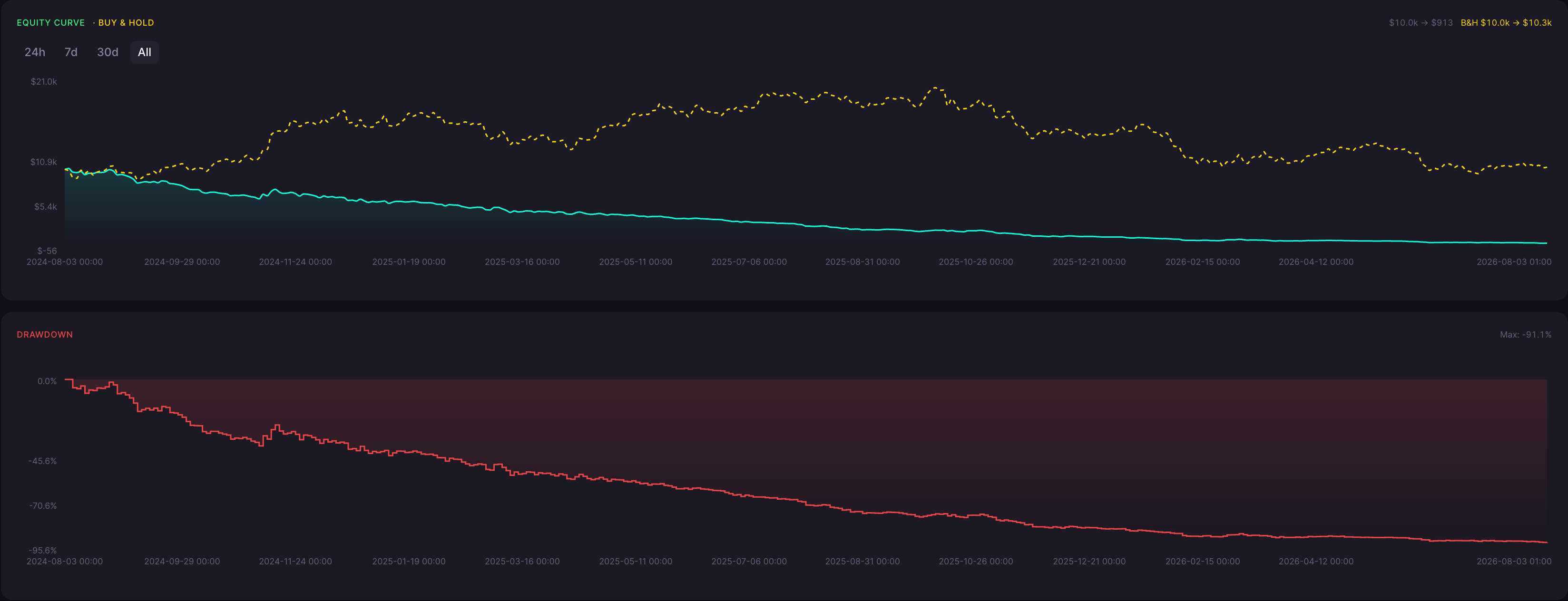Image resolution: width=1568 pixels, height=601 pixels.
Task: Click 2025-07-06 00:00 on the equity chart axis
Action: 749,262
